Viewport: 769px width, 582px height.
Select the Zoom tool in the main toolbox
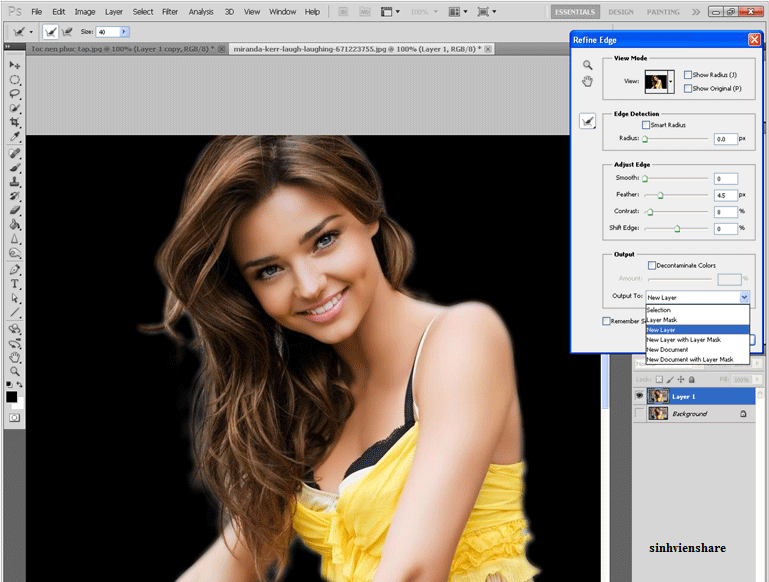[15, 371]
